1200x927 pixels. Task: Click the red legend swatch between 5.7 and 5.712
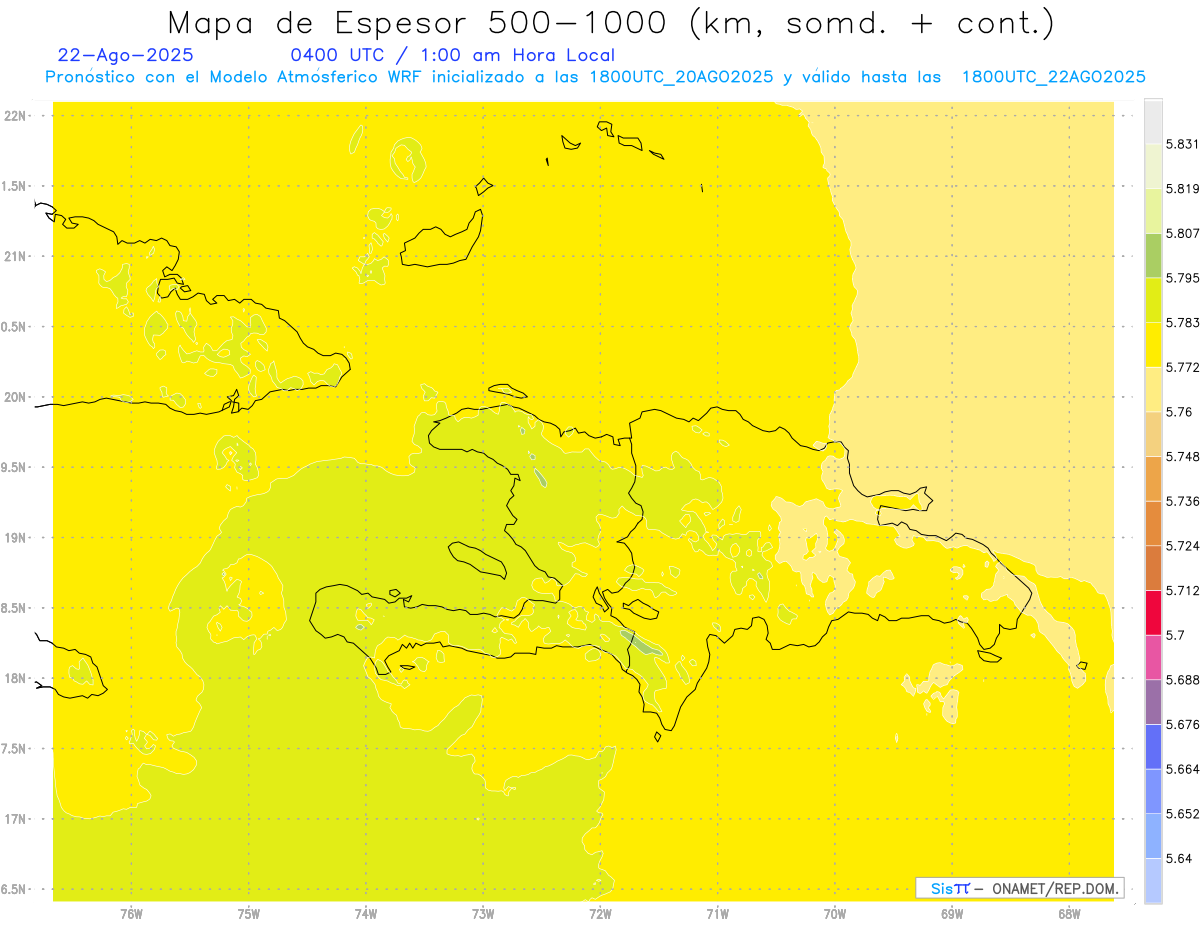pyautogui.click(x=1153, y=612)
